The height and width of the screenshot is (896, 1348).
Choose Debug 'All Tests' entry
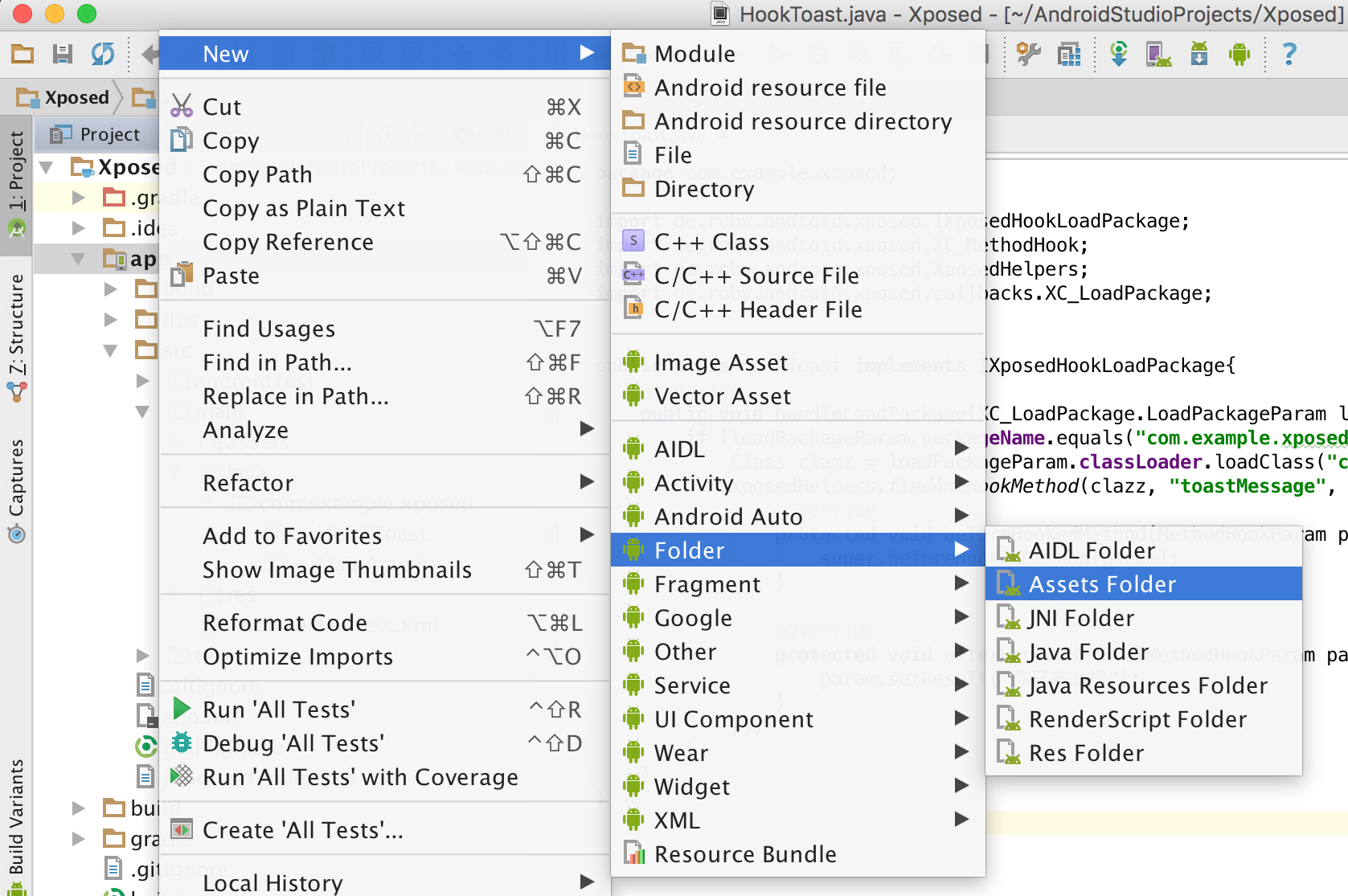tap(384, 743)
